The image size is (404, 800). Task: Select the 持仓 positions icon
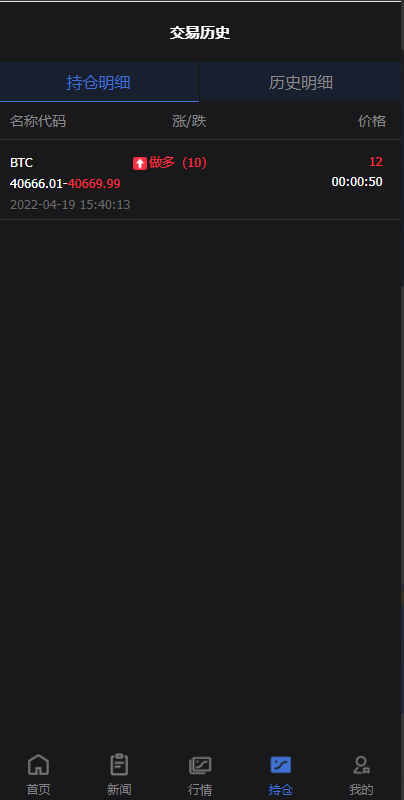[281, 765]
